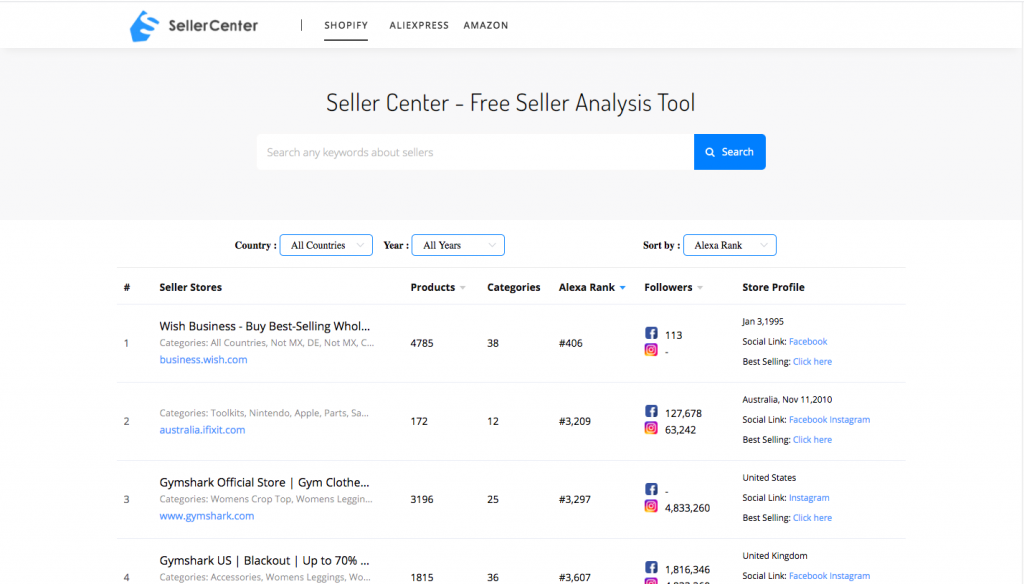
Task: Click products count 4785
Action: click(422, 344)
